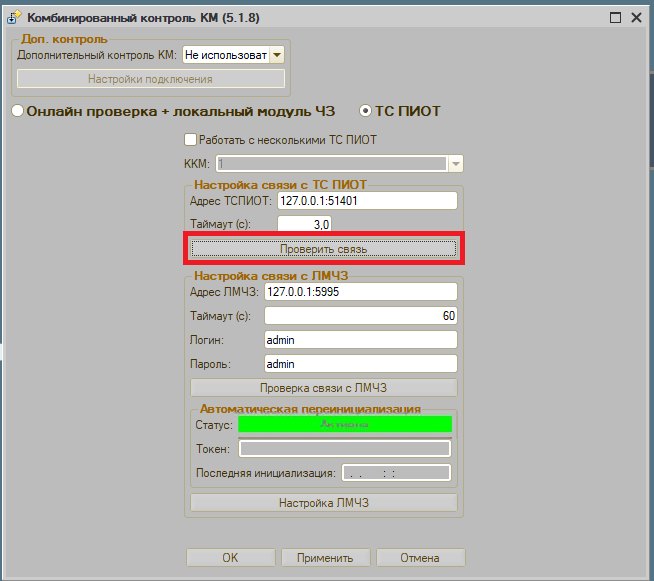Image resolution: width=654 pixels, height=581 pixels.
Task: Click the Применить button
Action: coord(325,558)
